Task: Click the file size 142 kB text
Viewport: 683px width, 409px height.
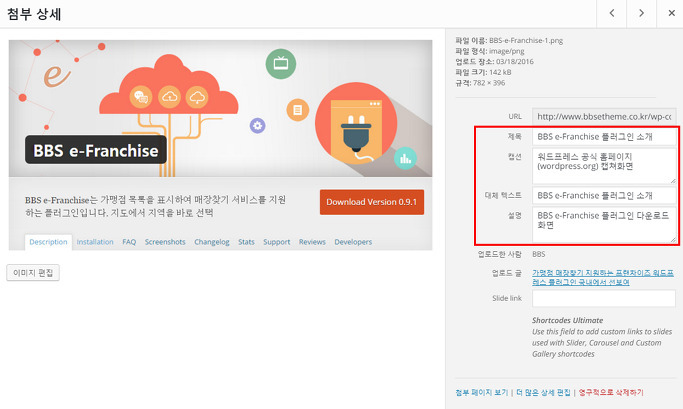Action: pyautogui.click(x=500, y=72)
